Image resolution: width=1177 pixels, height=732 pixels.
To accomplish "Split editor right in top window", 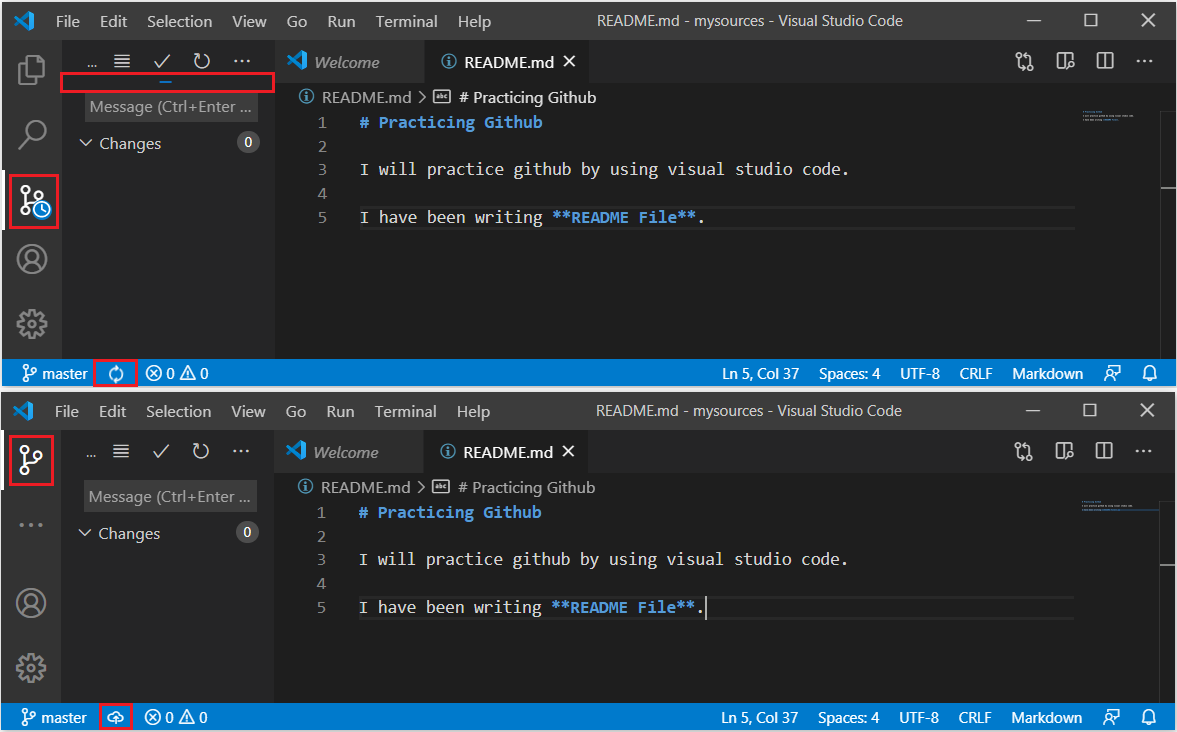I will point(1105,62).
